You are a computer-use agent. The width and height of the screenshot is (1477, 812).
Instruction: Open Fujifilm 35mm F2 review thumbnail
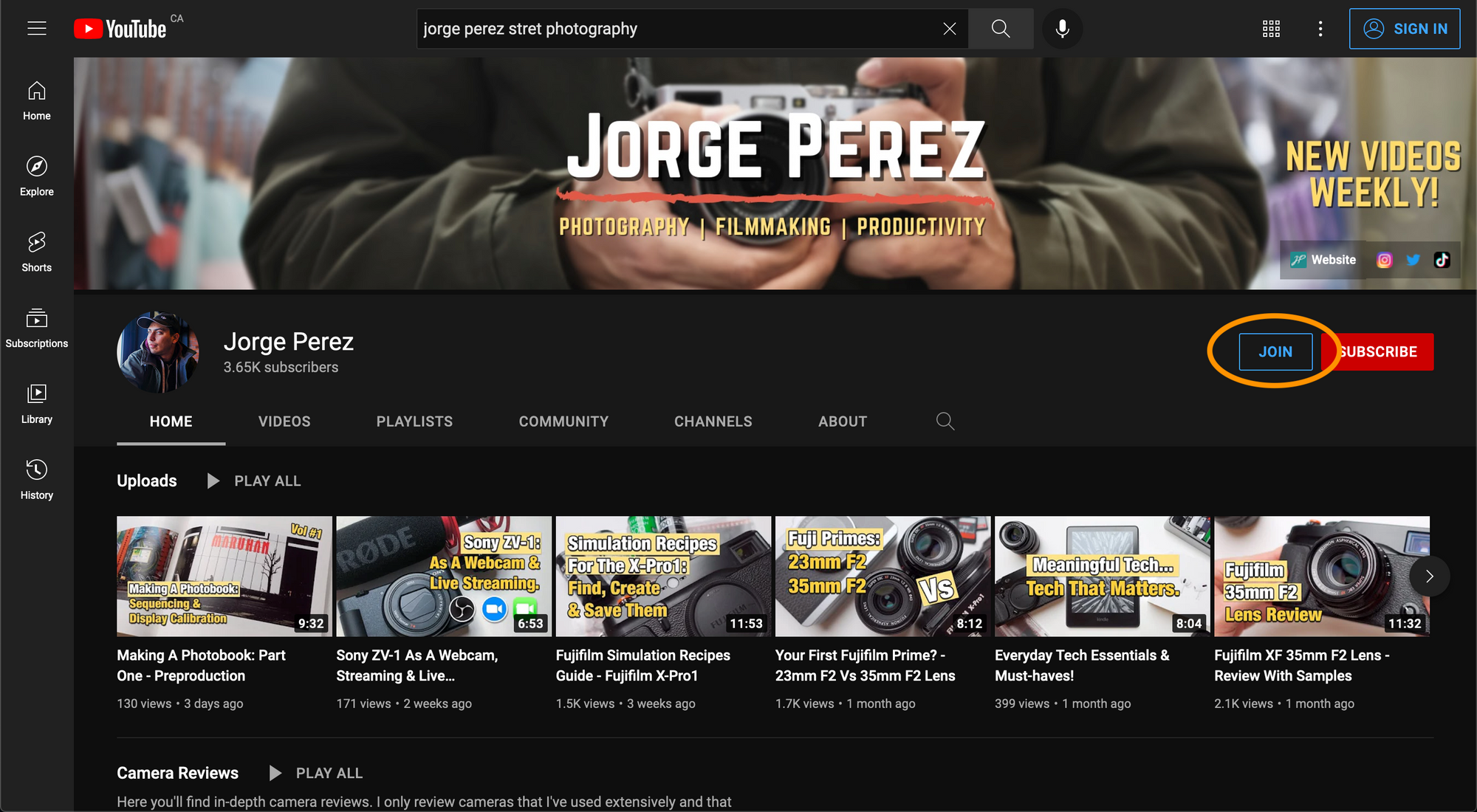tap(1322, 577)
